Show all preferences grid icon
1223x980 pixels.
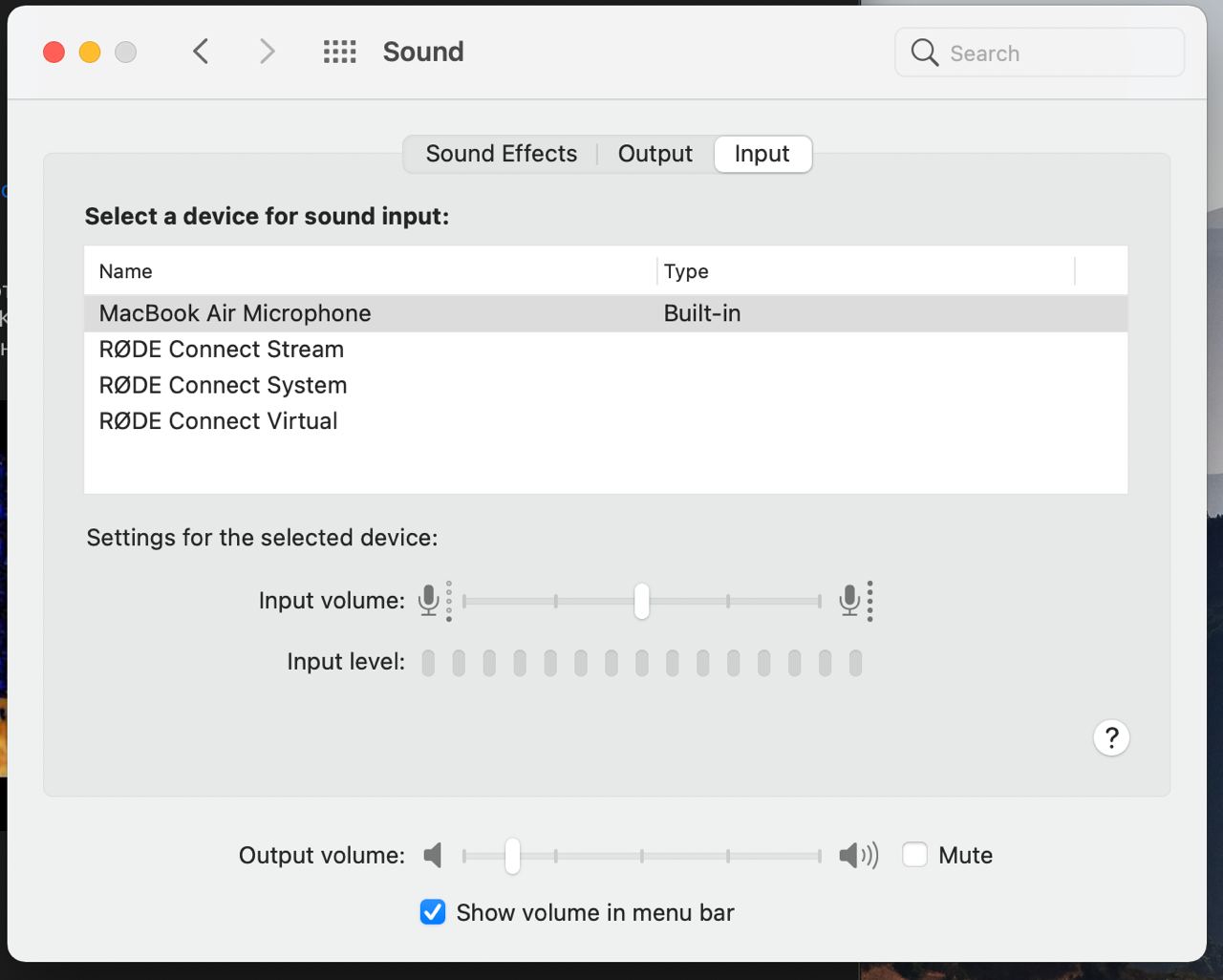(x=339, y=52)
